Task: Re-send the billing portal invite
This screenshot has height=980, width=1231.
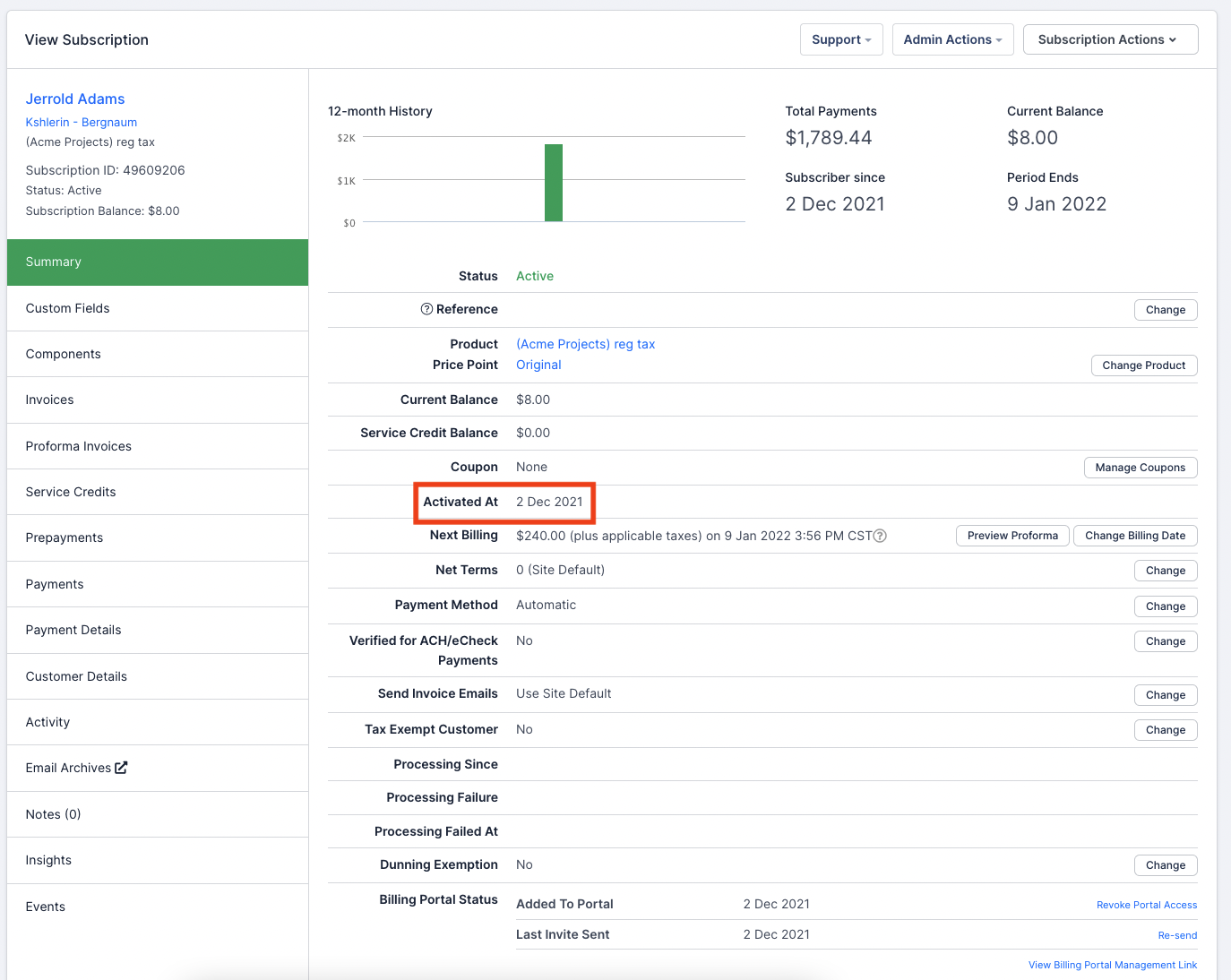Action: tap(1176, 935)
